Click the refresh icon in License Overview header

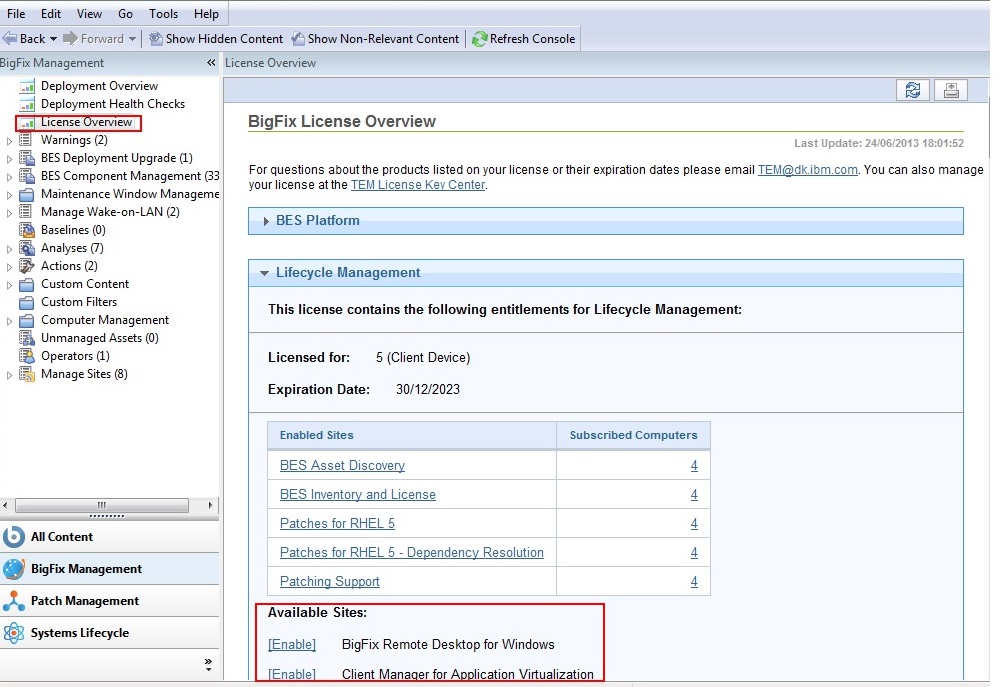point(912,91)
